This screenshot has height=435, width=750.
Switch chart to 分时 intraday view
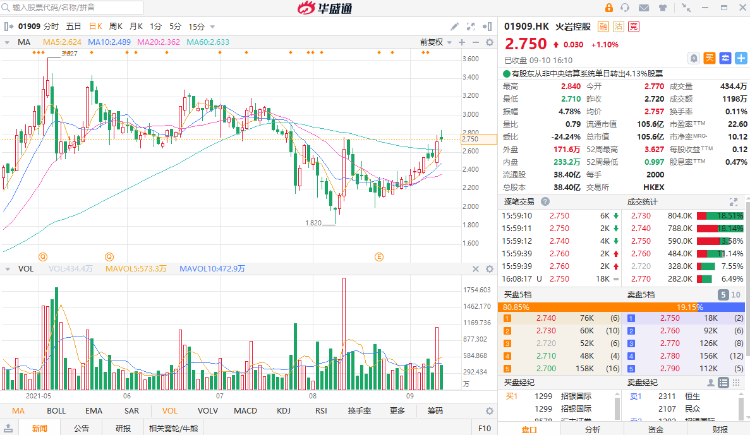pos(51,27)
